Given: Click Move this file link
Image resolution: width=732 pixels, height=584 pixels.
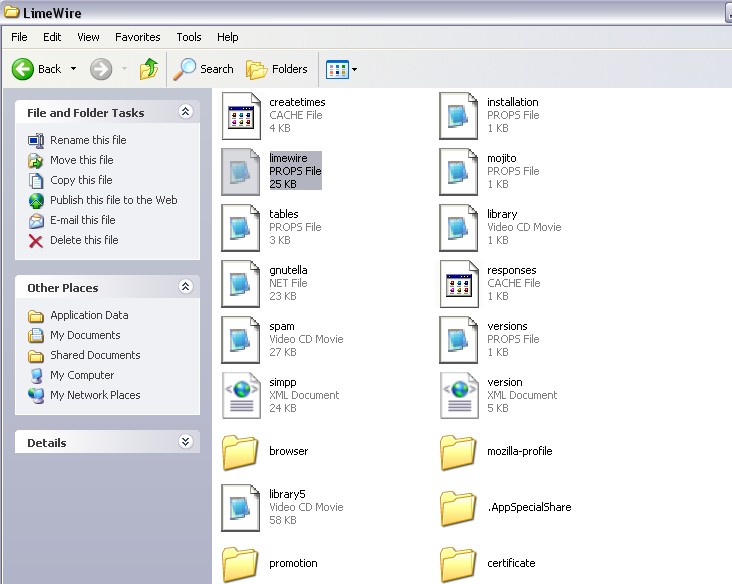Looking at the screenshot, I should pos(82,160).
